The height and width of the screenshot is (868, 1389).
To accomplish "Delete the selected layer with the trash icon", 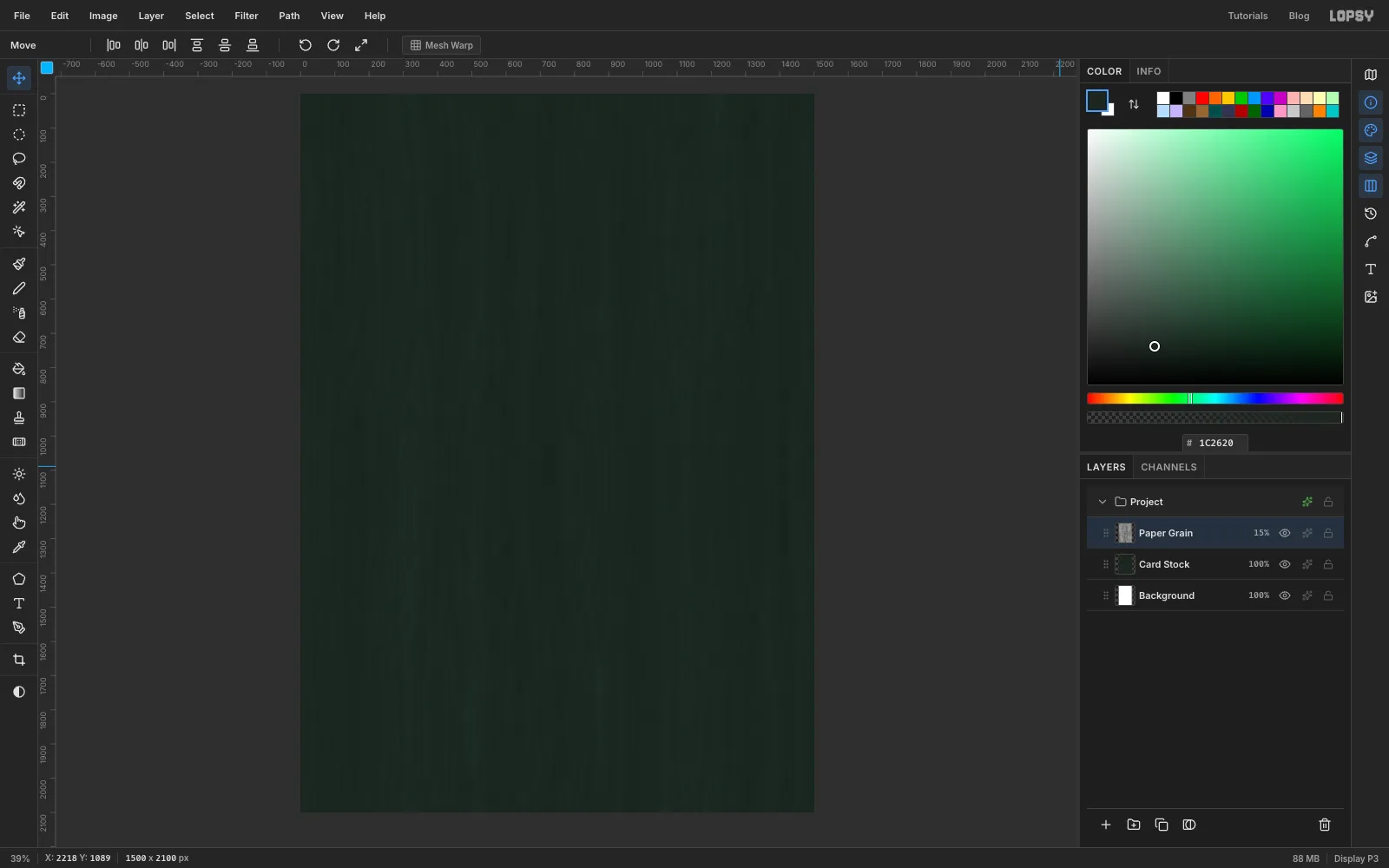I will click(x=1325, y=825).
